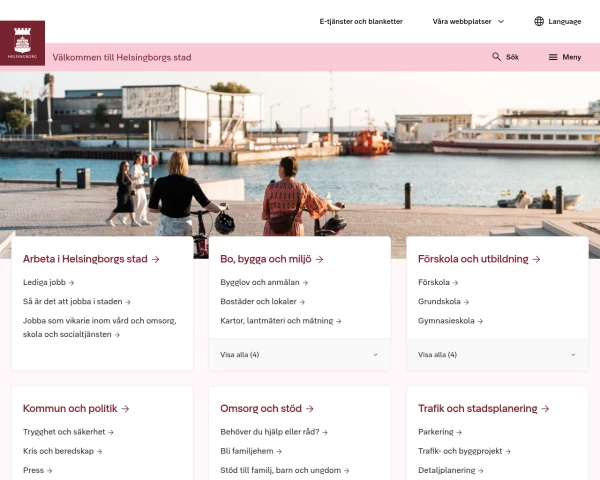Click arrow icon beside Bo, bygga och miljö

320,260
